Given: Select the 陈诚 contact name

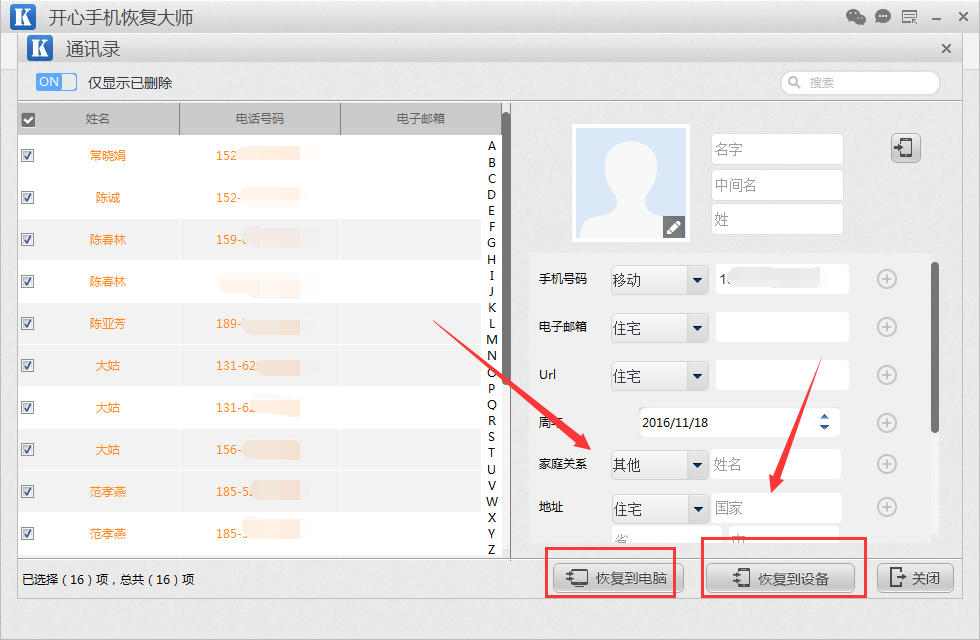Looking at the screenshot, I should pos(108,198).
